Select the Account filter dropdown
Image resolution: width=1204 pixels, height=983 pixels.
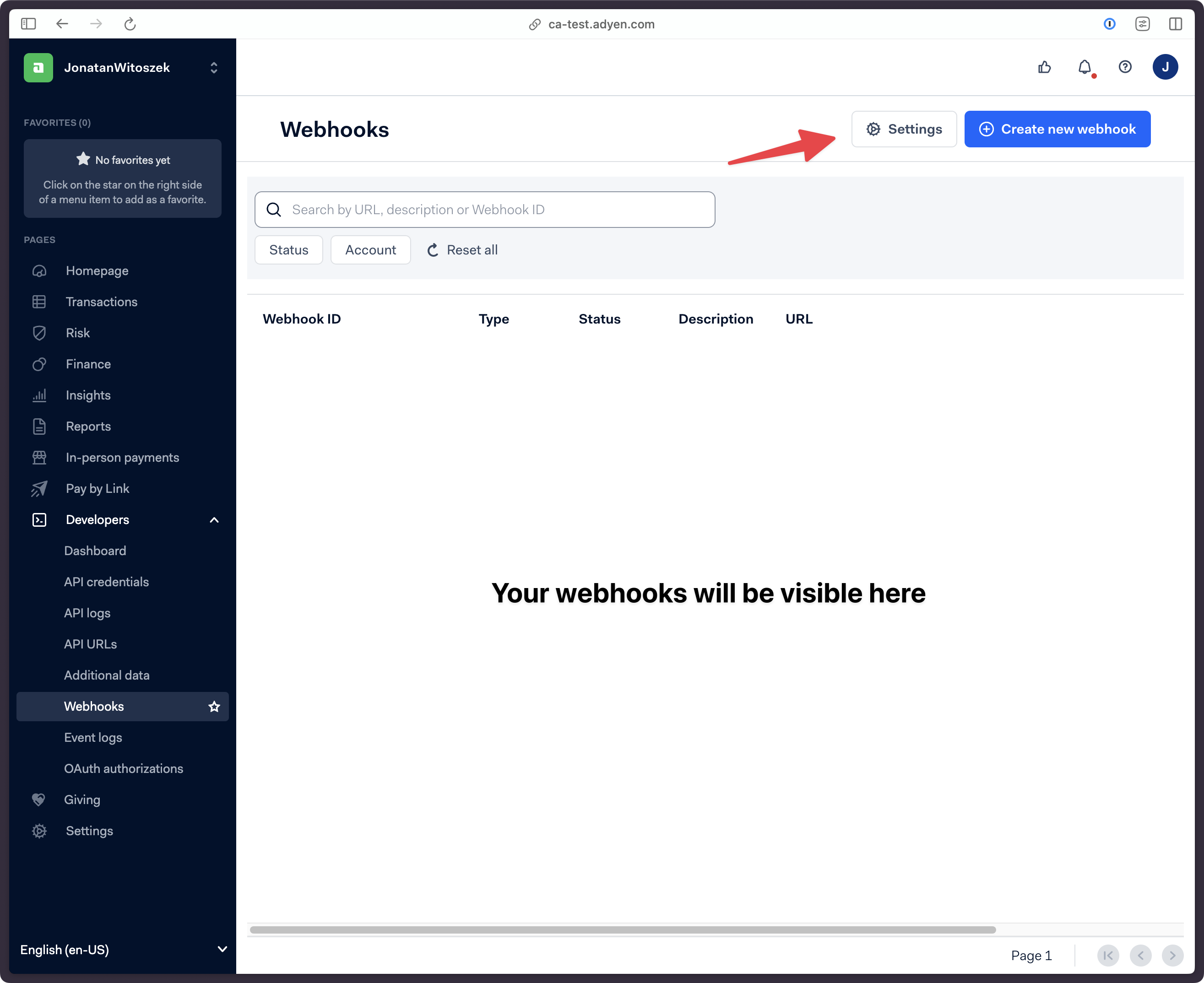370,250
